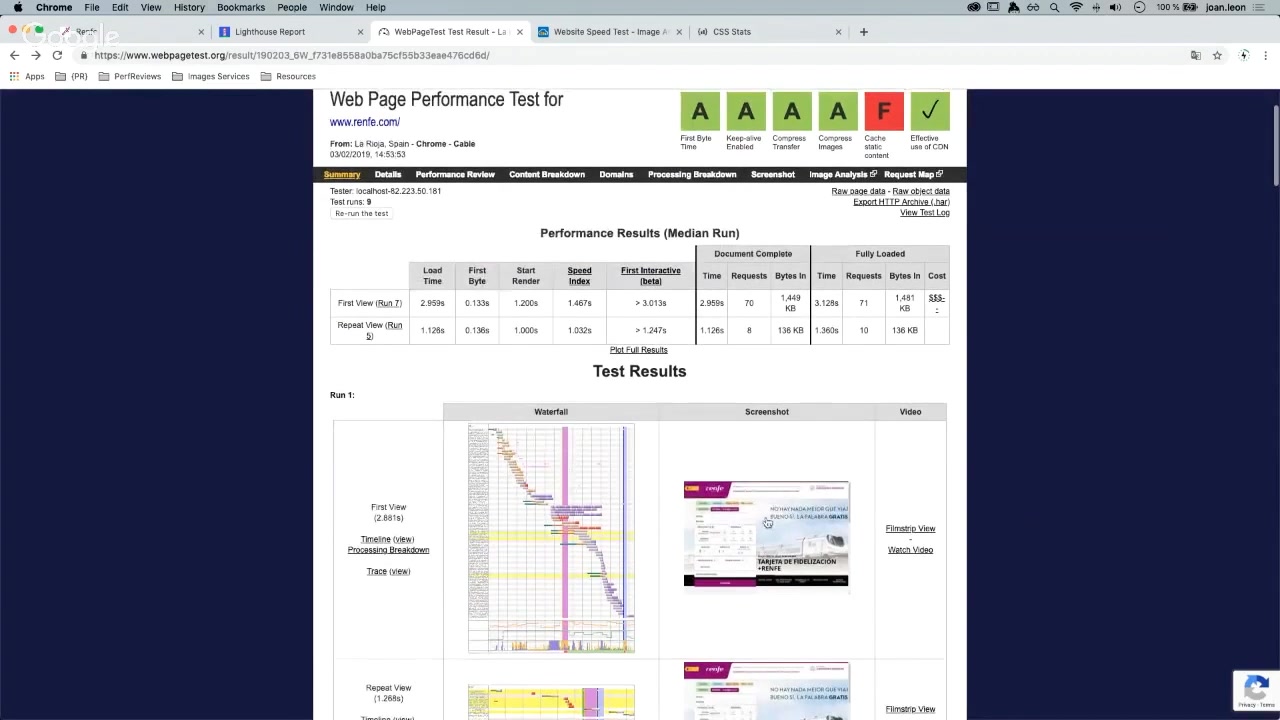
Task: Click the Re-run the test button
Action: (362, 213)
